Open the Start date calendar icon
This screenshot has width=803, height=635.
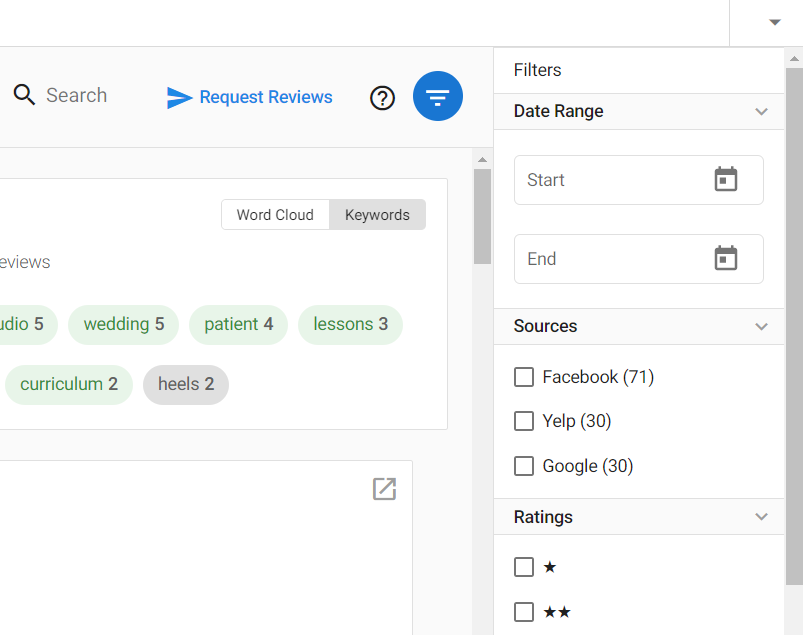(726, 179)
